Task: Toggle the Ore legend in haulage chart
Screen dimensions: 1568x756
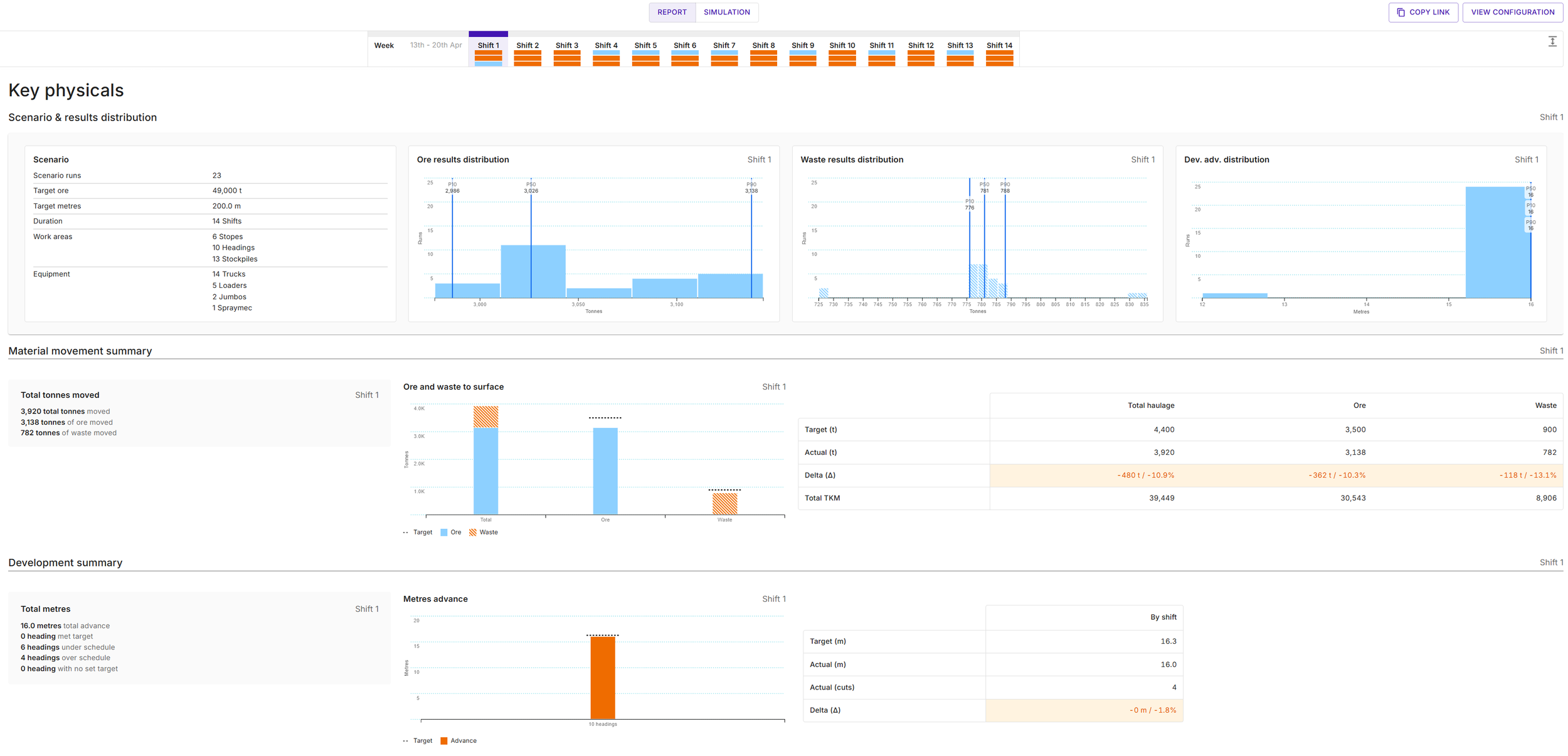Action: [x=450, y=532]
